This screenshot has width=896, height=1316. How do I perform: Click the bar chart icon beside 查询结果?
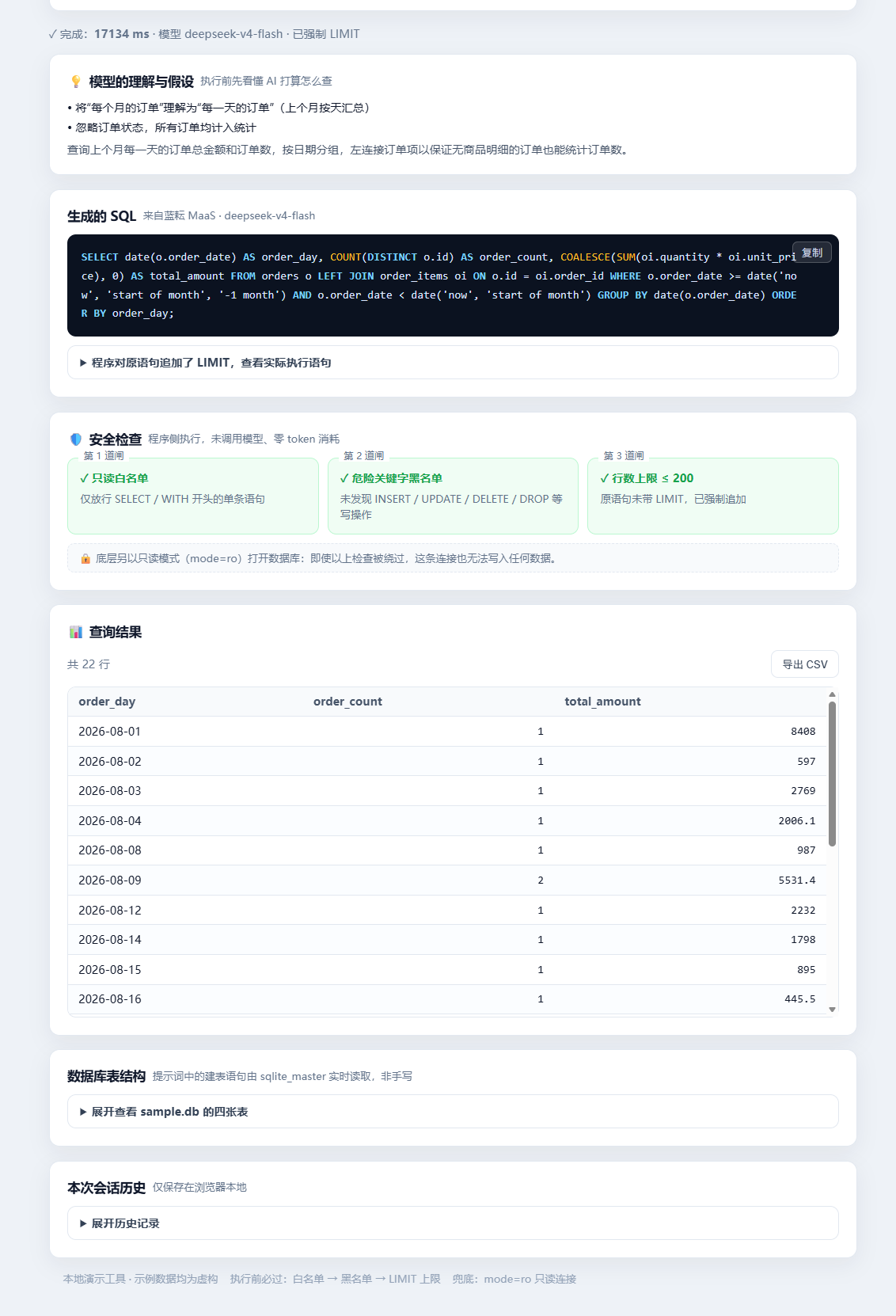76,632
